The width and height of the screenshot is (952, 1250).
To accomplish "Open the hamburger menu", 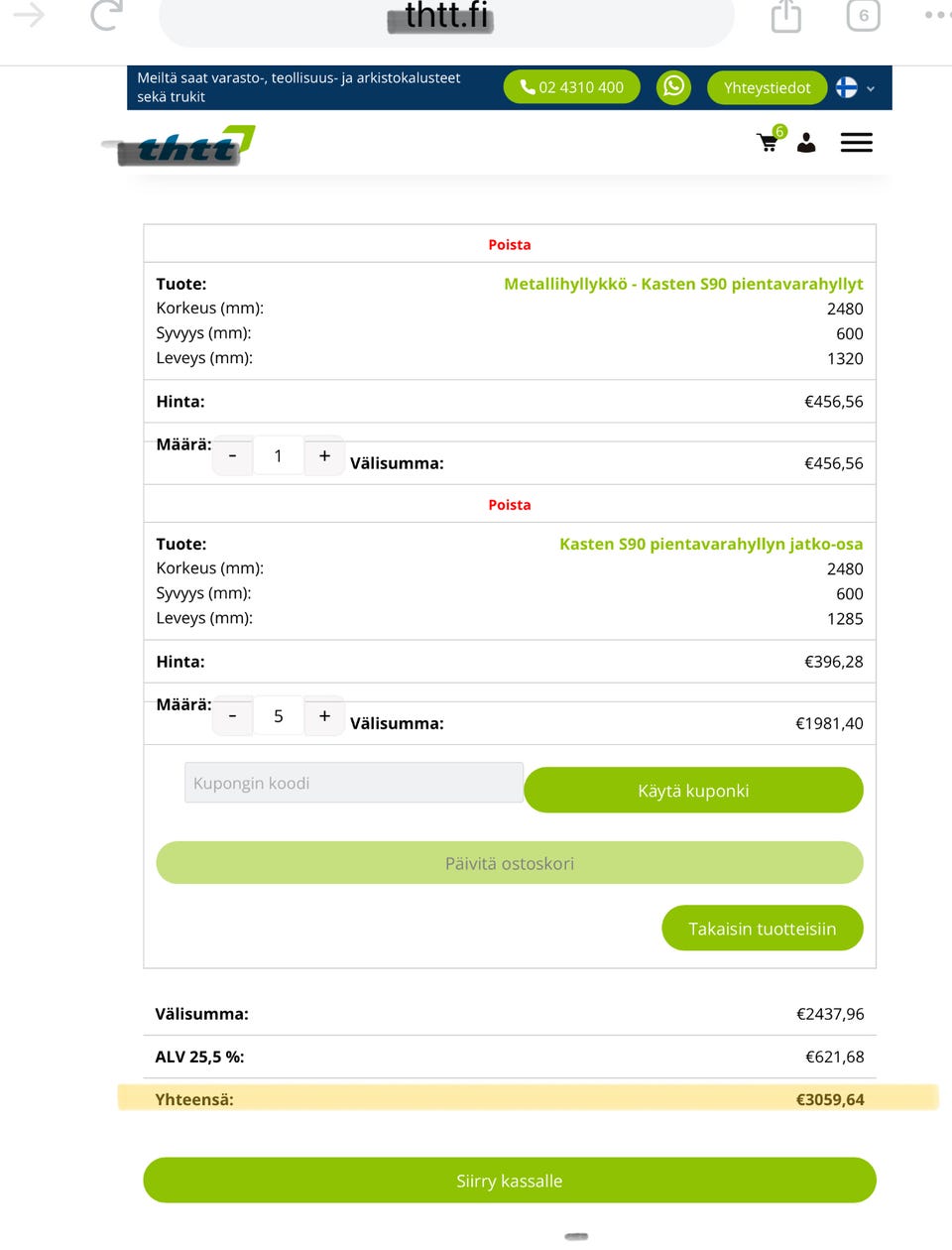I will [x=857, y=143].
